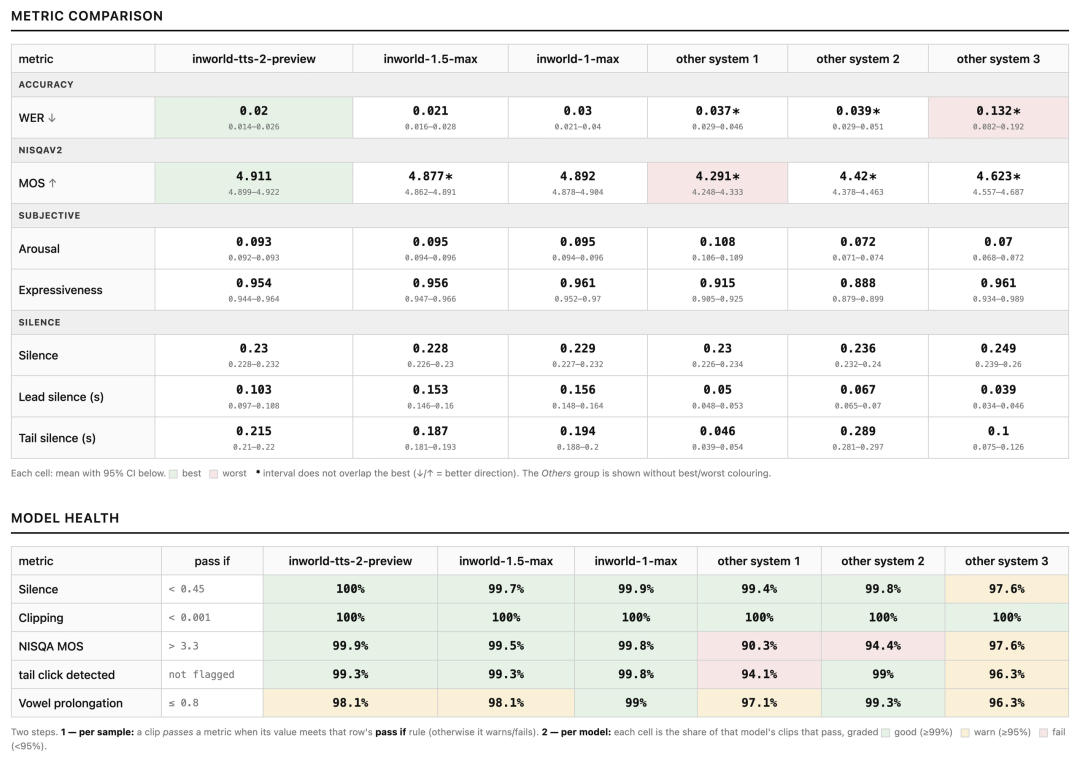Click the SILENCE section header row
The image size is (1080, 762).
pos(540,322)
